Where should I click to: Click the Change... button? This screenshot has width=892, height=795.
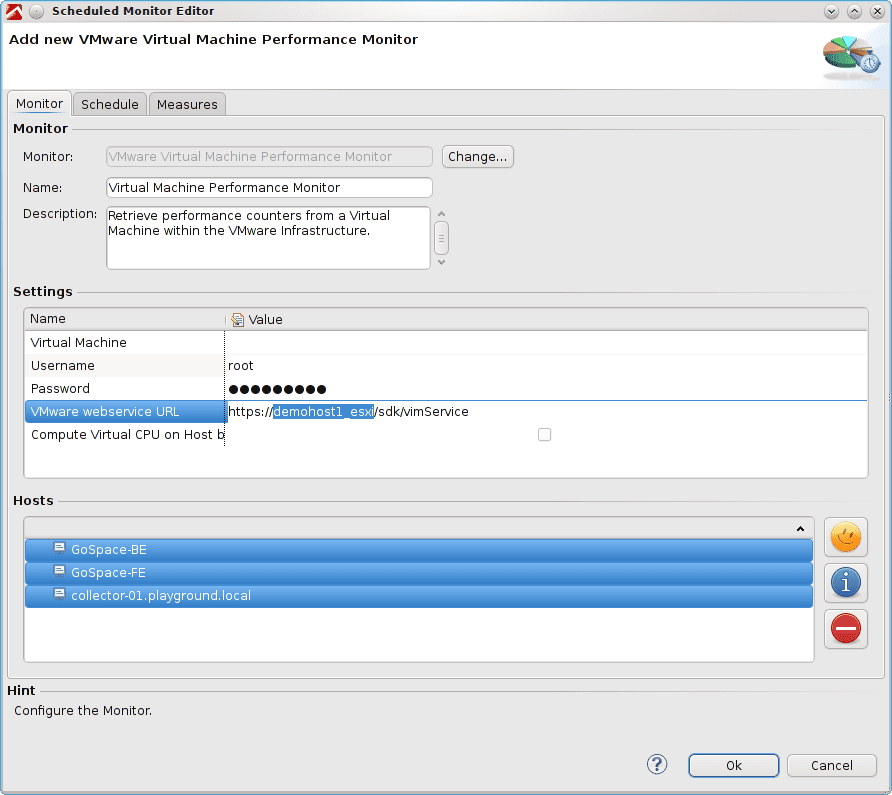click(x=477, y=156)
